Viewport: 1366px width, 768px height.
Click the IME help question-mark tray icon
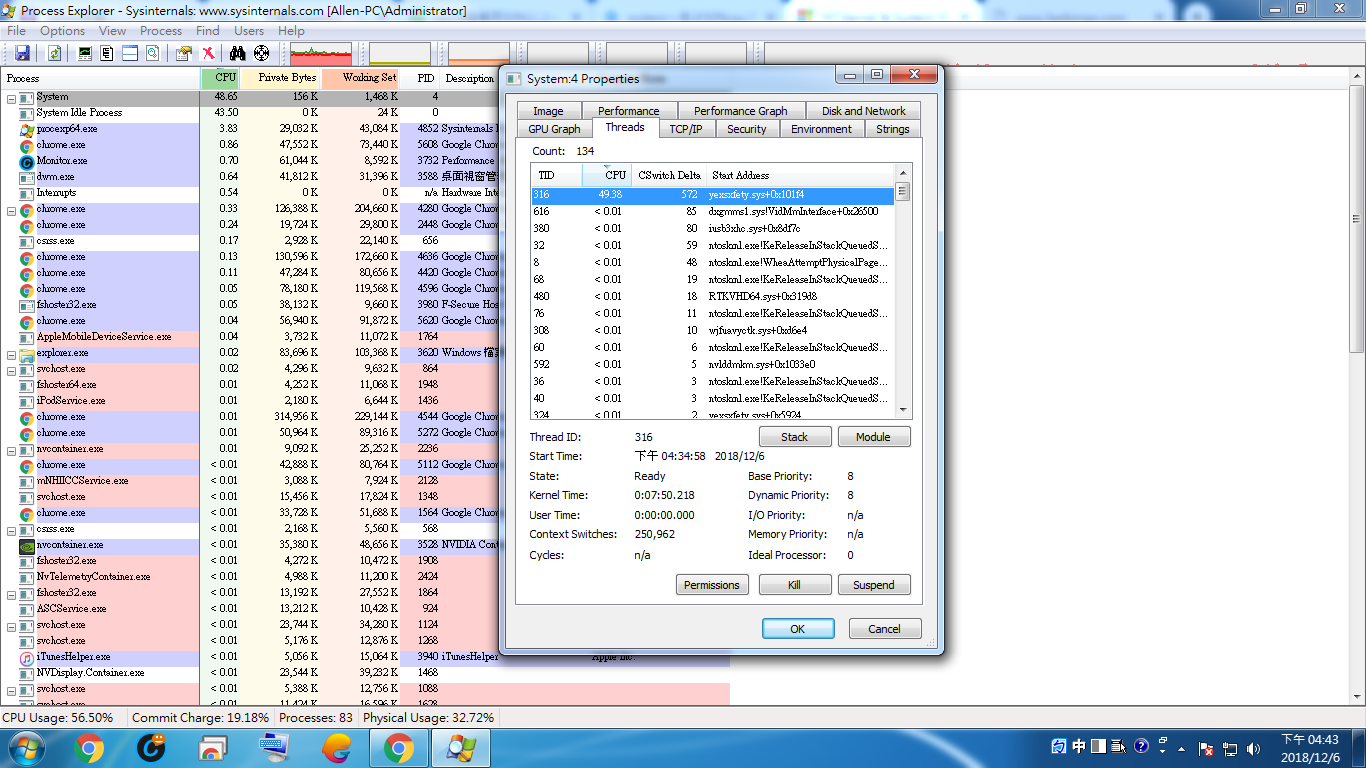[1142, 747]
